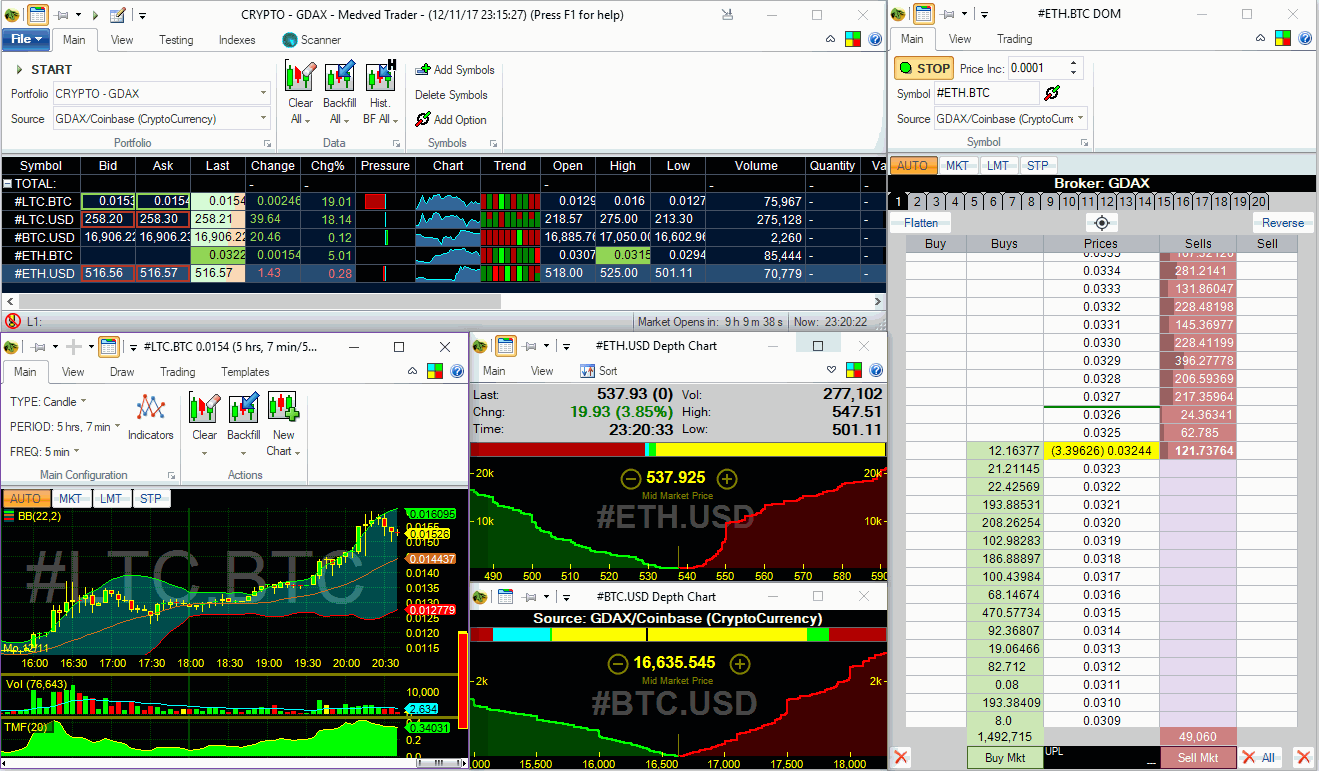1319x771 pixels.
Task: Toggle MKT mode in LTC.BTC chart
Action: [x=70, y=498]
